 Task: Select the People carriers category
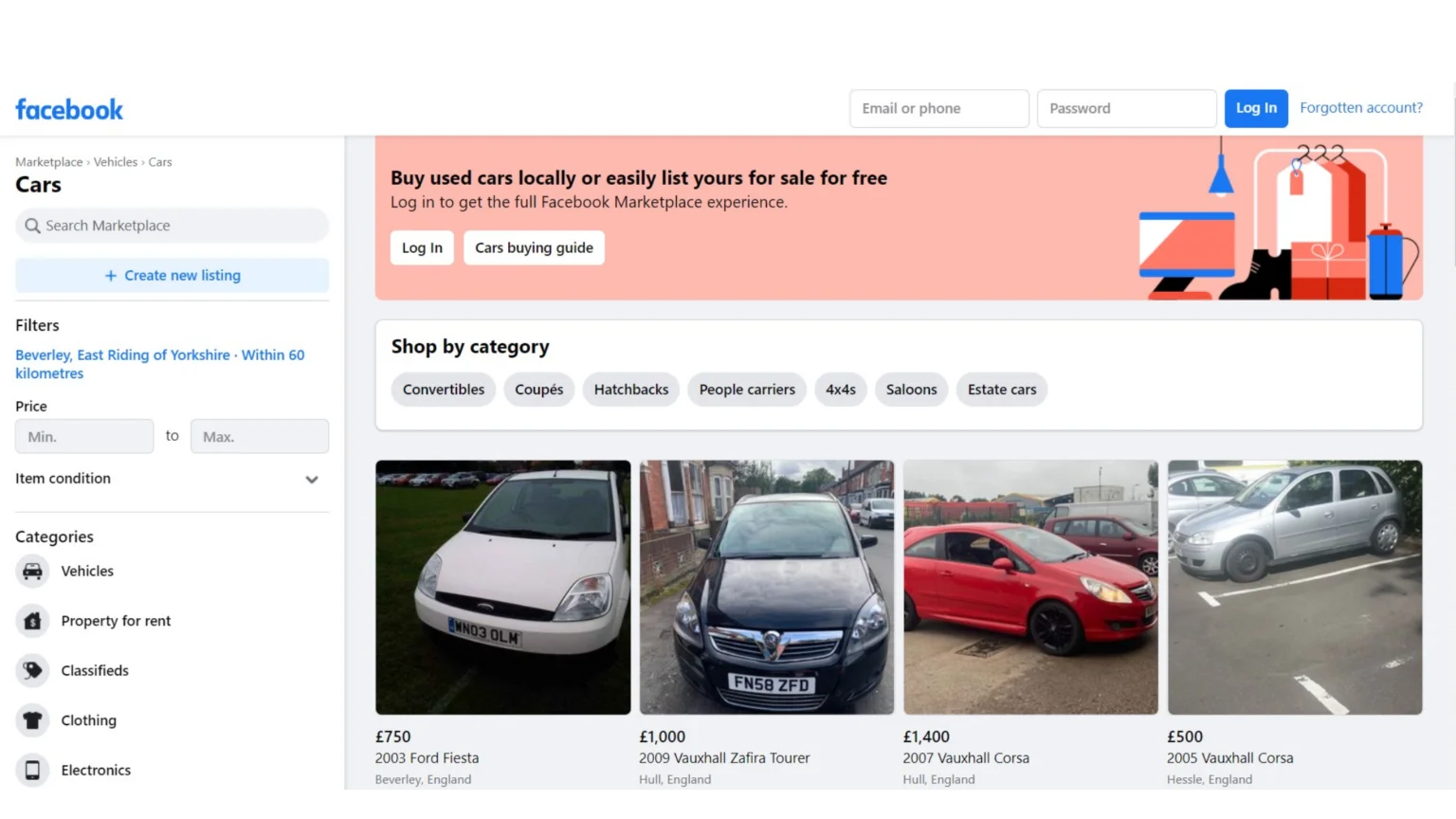747,390
